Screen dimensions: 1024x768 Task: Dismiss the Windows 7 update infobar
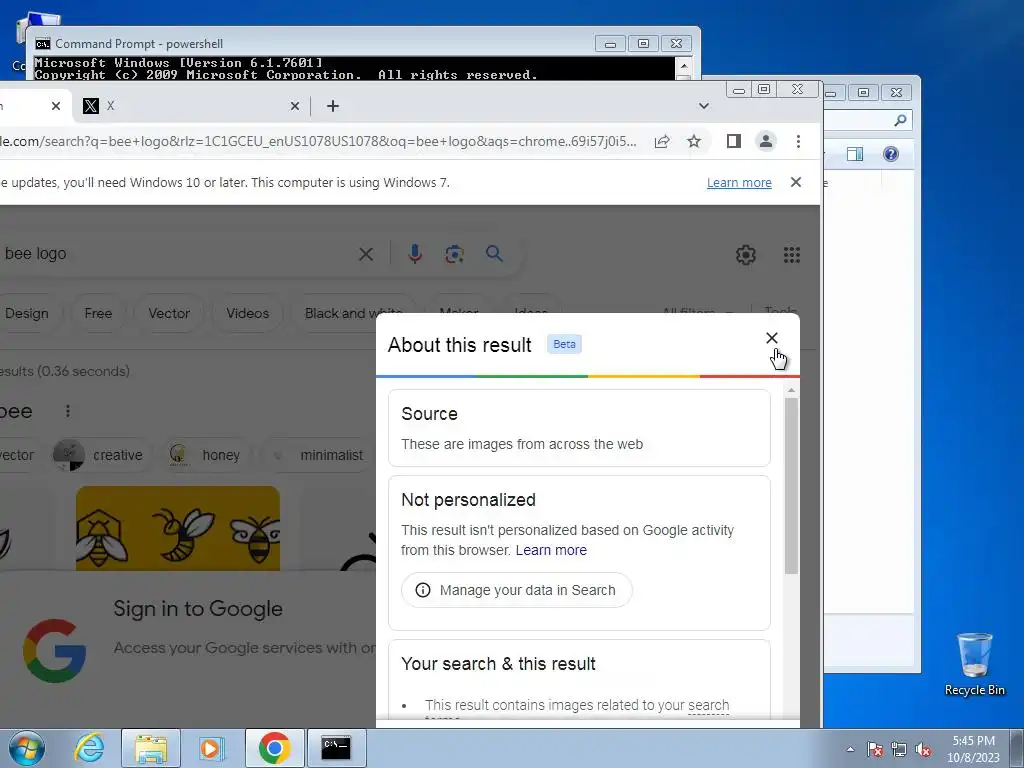[795, 182]
